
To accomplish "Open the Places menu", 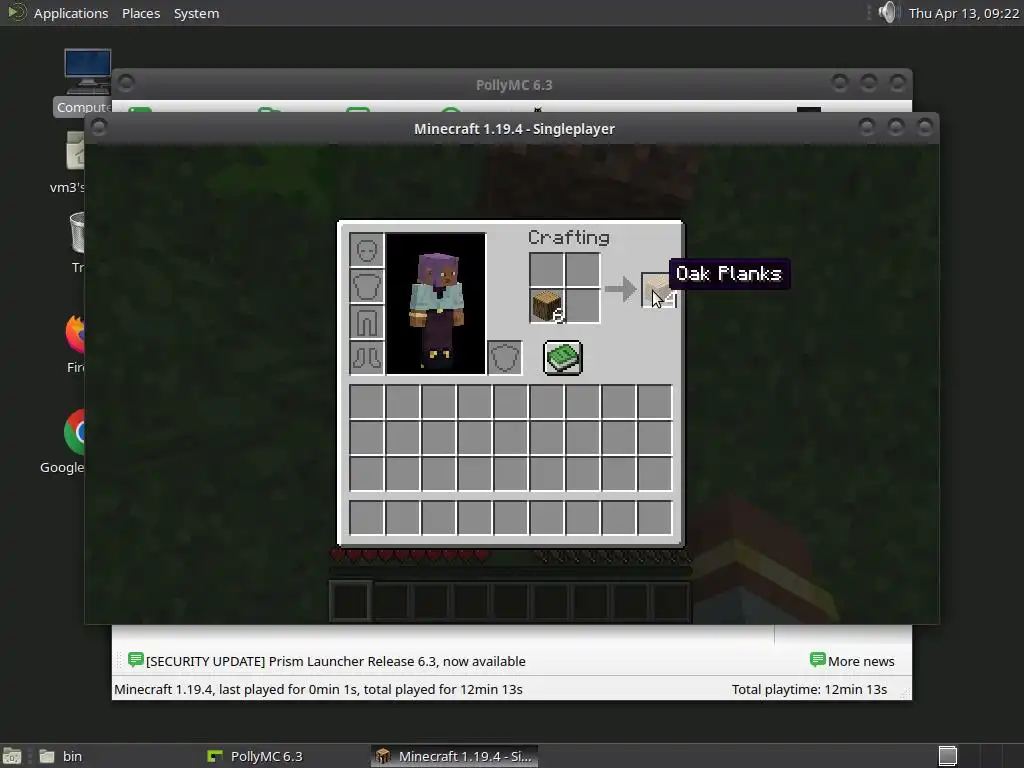I will 141,13.
